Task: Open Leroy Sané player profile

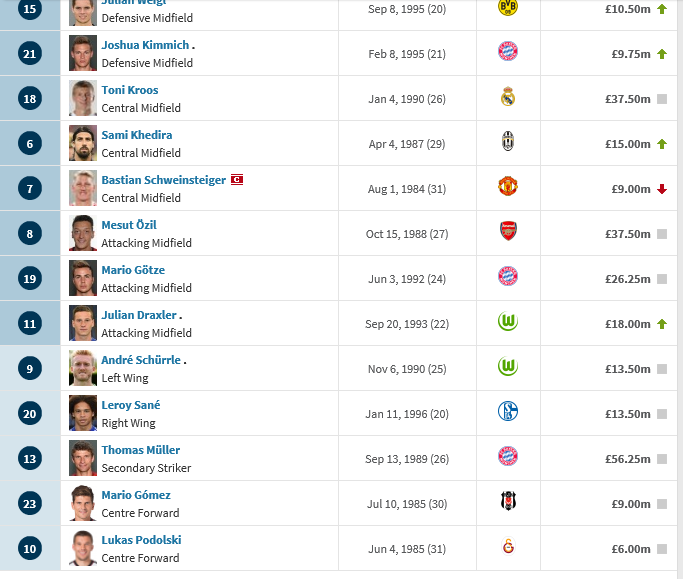Action: tap(131, 405)
